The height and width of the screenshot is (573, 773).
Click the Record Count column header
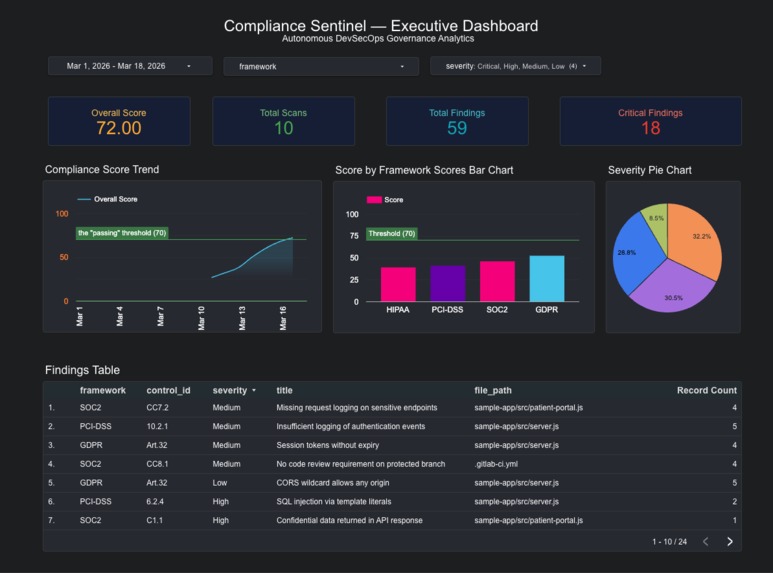706,391
